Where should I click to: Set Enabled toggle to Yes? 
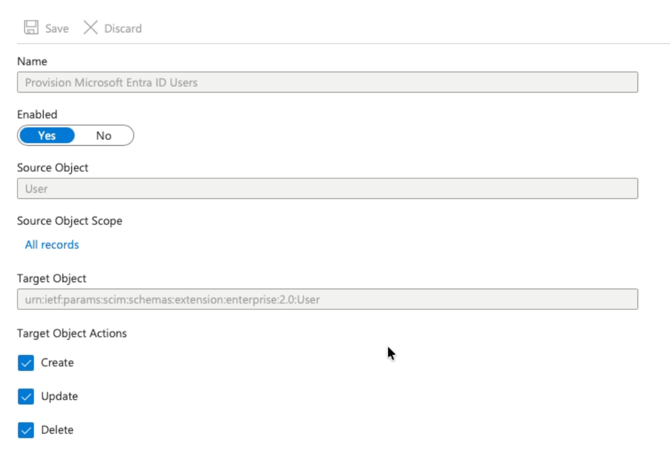(47, 135)
